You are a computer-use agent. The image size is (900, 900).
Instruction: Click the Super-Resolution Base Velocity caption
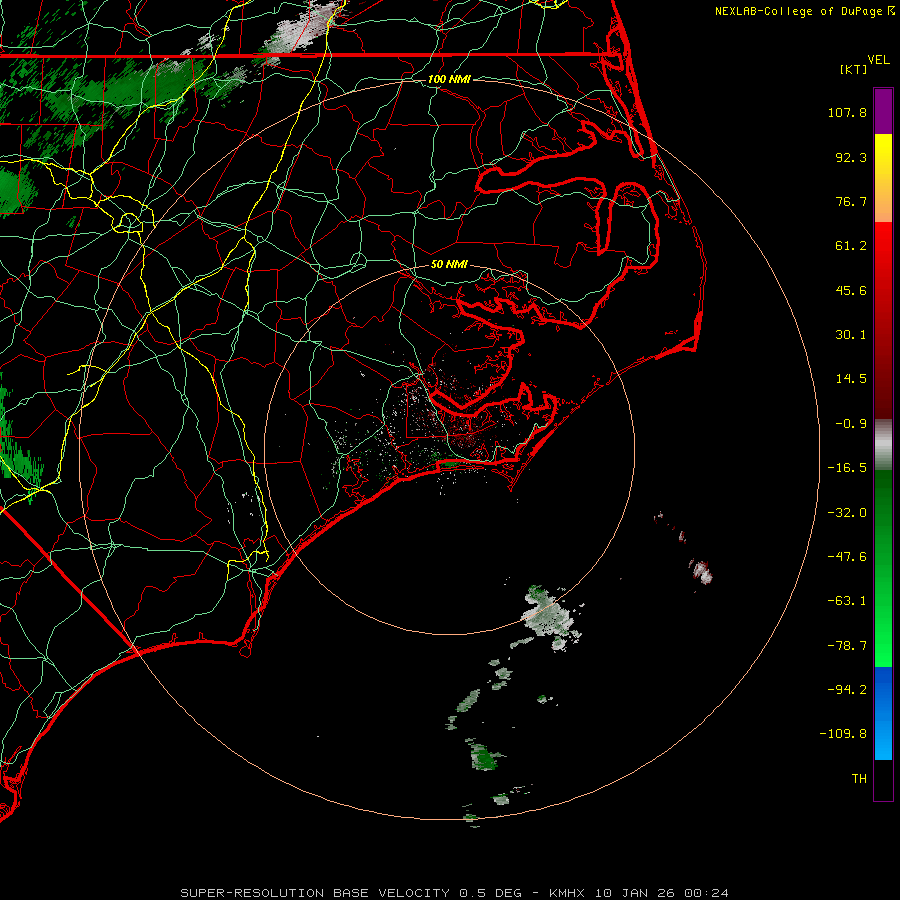tap(455, 893)
